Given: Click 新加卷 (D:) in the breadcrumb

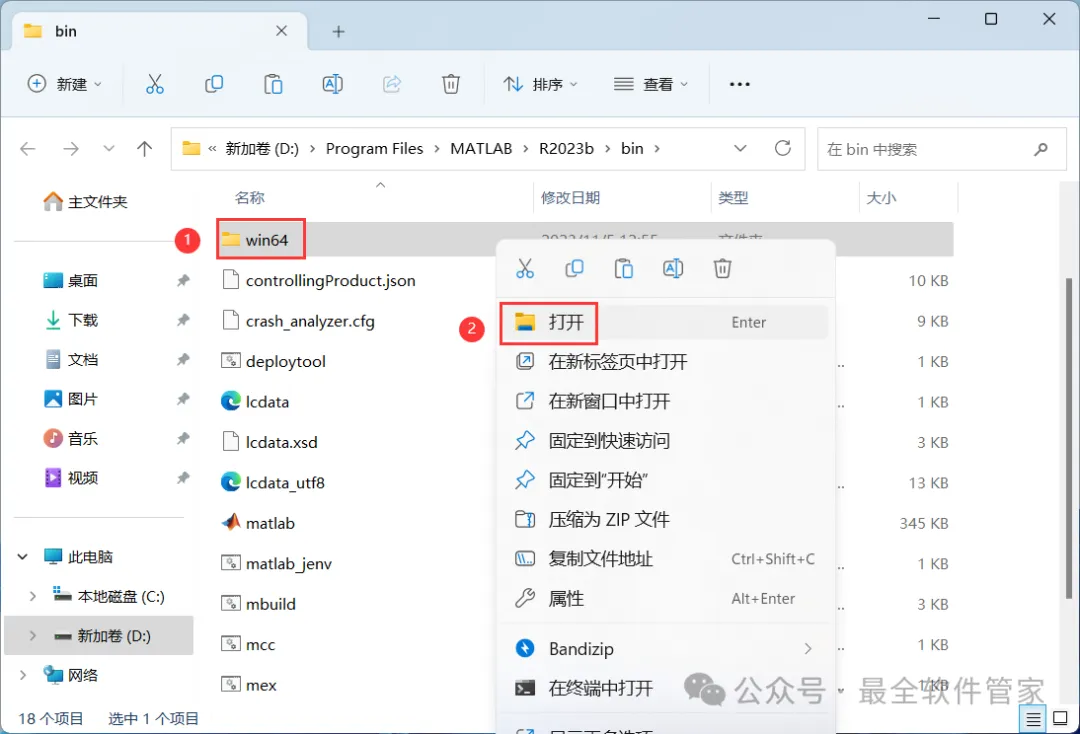Looking at the screenshot, I should coord(262,149).
